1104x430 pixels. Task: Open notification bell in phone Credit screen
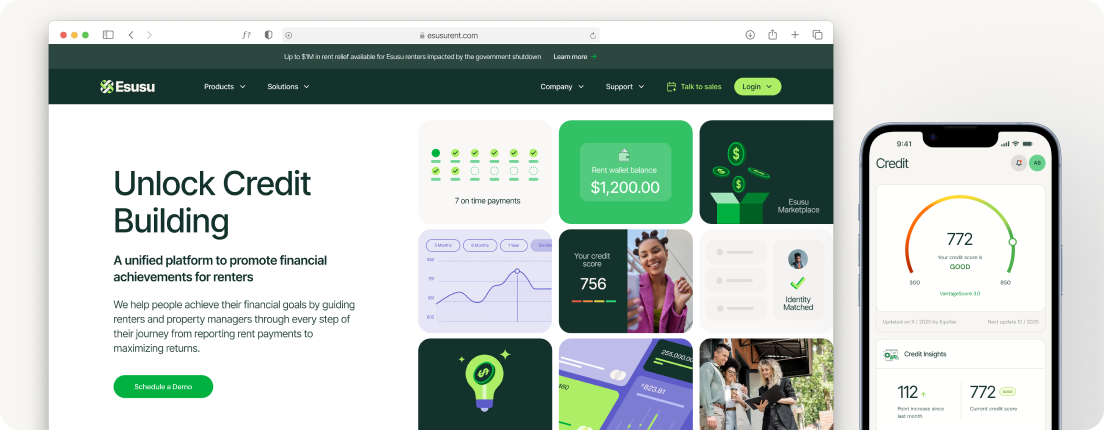coord(1018,163)
